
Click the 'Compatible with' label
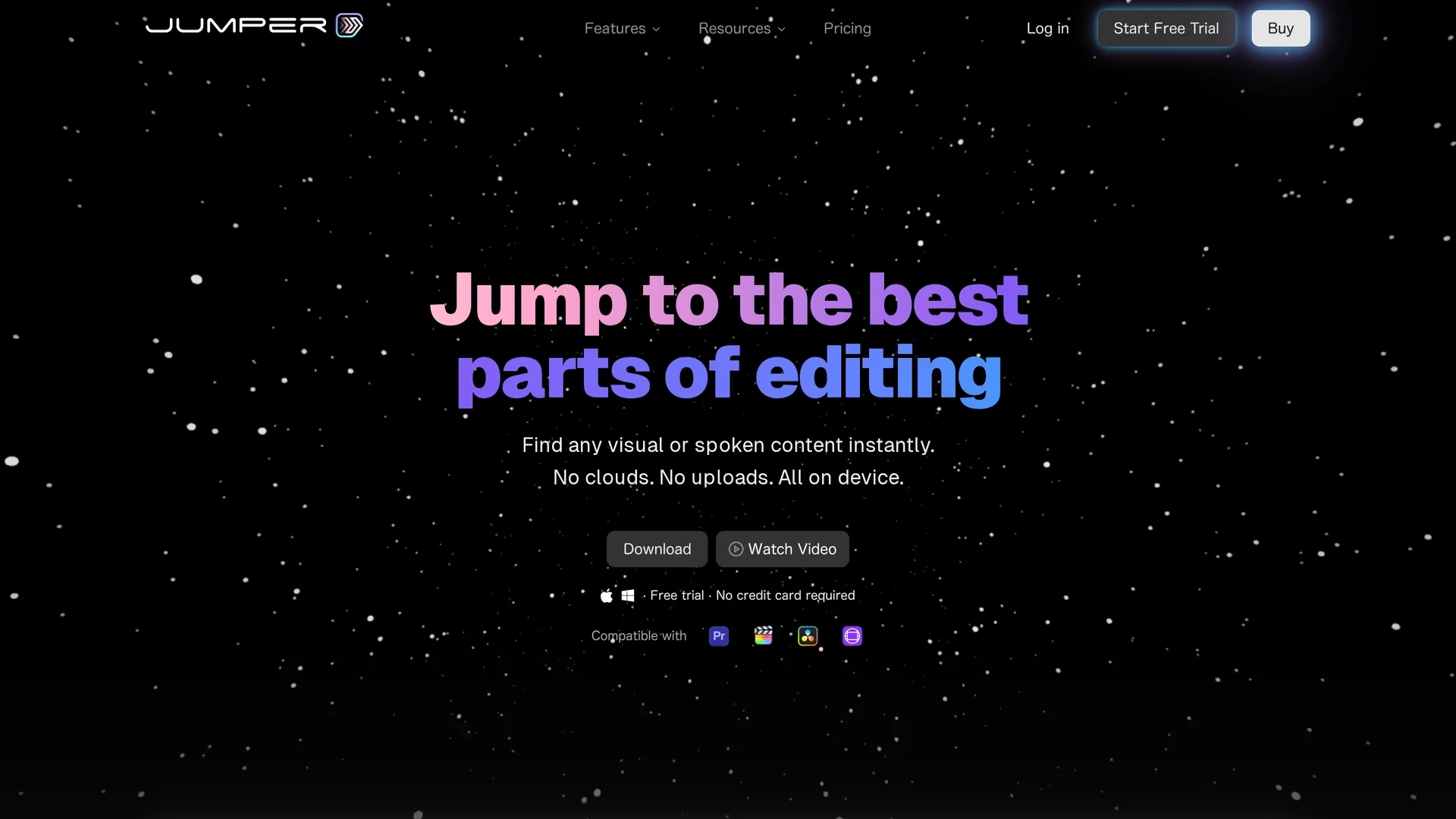[x=639, y=636]
